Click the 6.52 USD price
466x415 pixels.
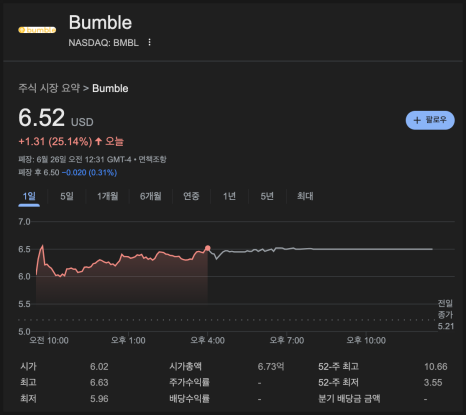click(x=56, y=118)
